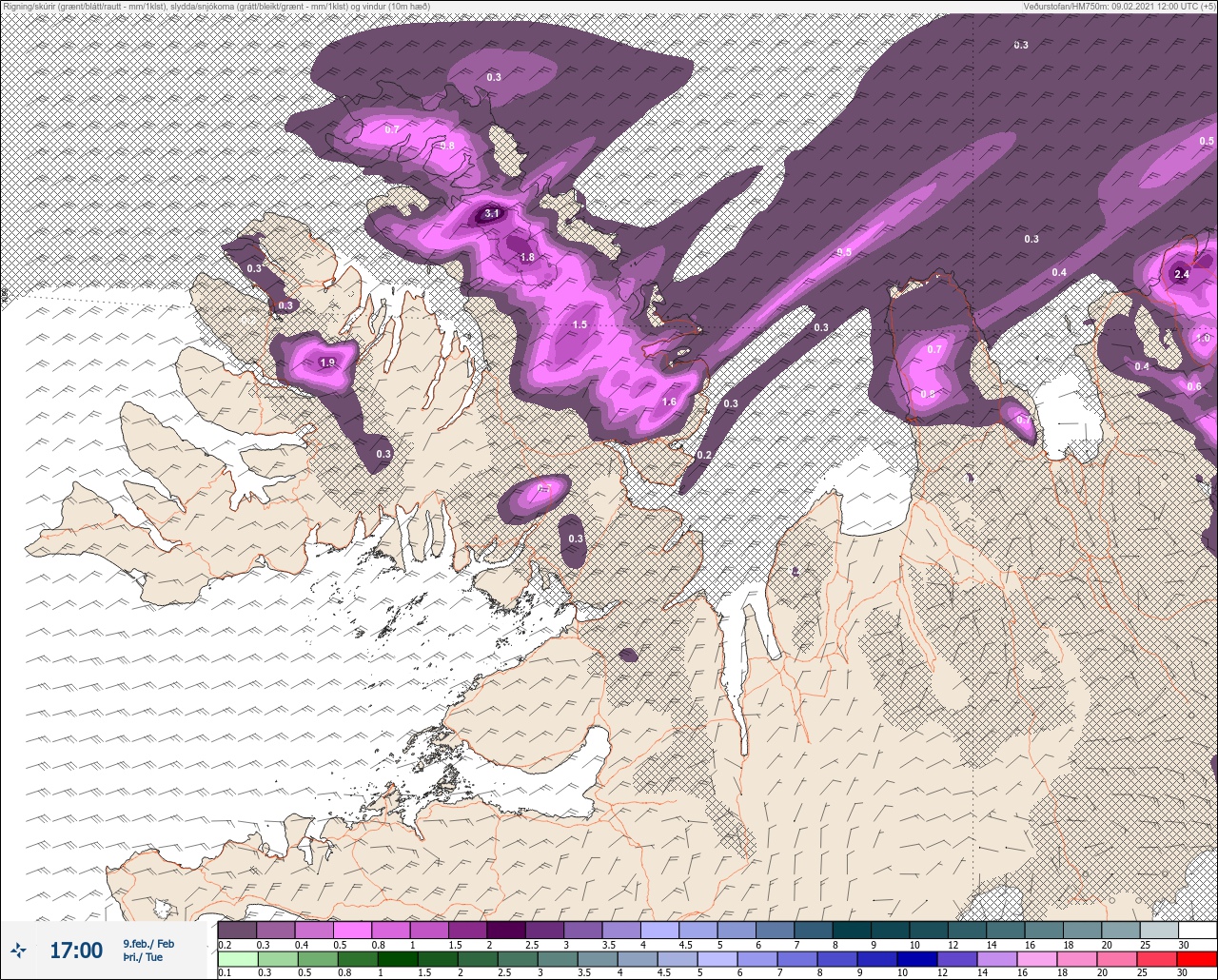Pick the snow legend swatch between 4 and 4.5
This screenshot has height=980, width=1218.
pos(659,930)
